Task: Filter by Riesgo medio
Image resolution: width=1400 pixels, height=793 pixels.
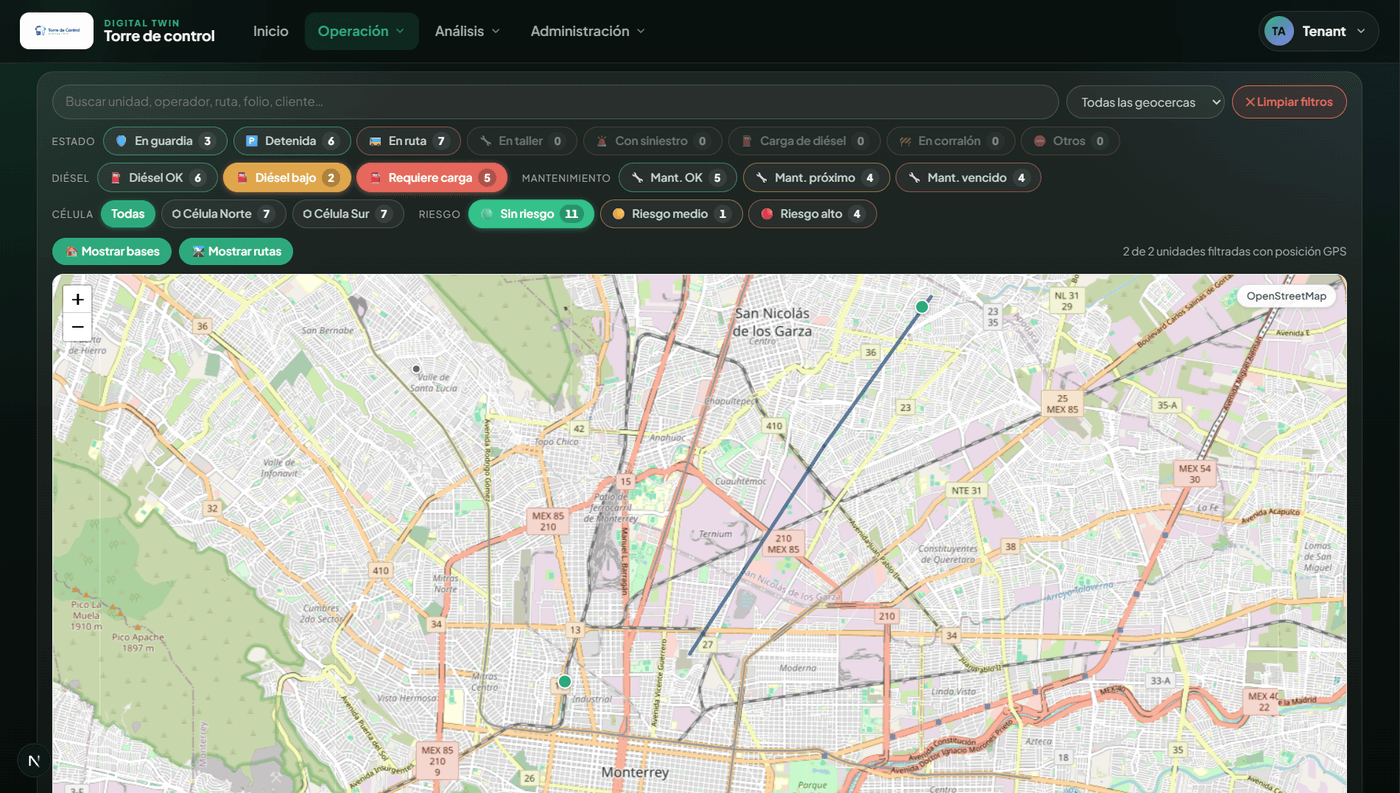Action: (671, 214)
